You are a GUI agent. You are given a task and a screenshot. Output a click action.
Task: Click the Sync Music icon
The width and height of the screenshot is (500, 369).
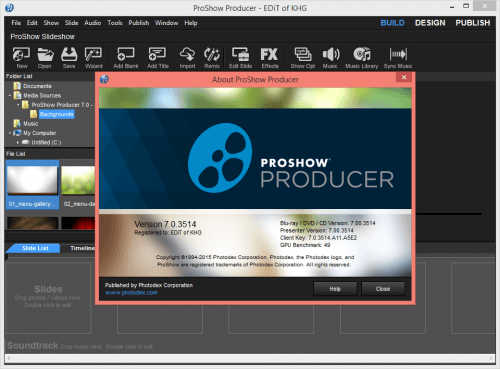click(398, 58)
